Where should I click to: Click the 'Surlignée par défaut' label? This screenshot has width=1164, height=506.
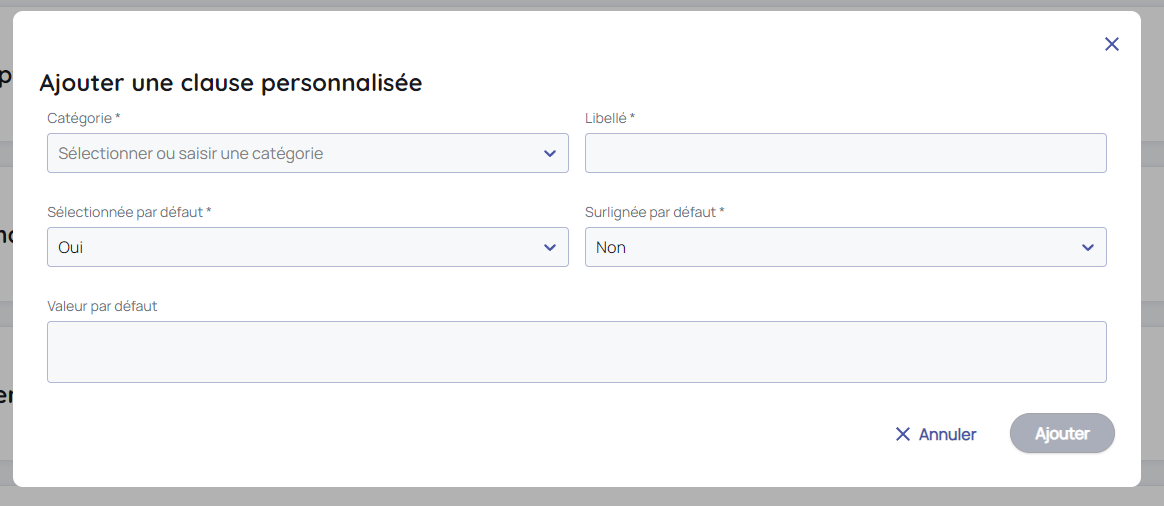pyautogui.click(x=649, y=212)
